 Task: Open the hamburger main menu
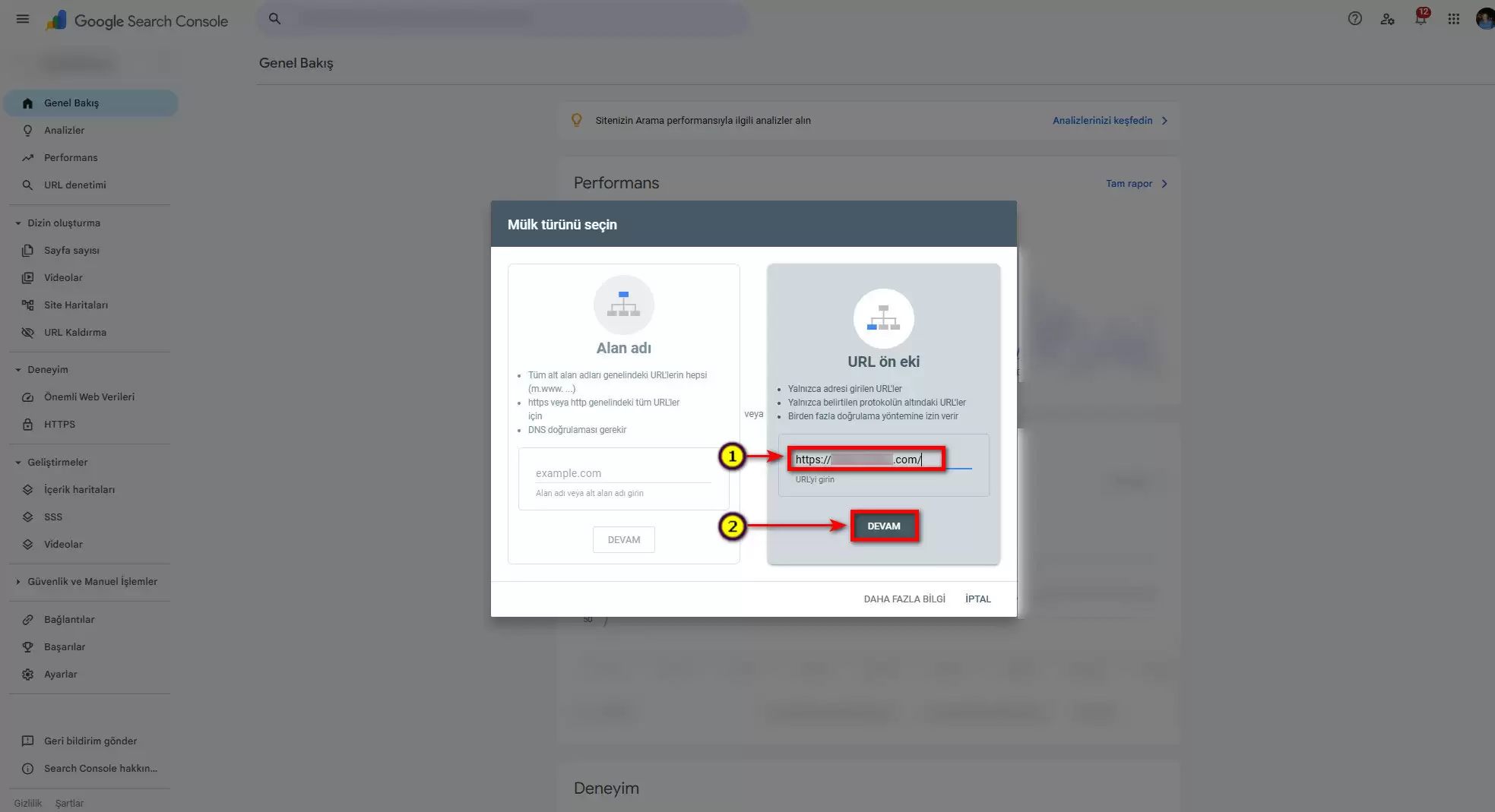click(23, 19)
